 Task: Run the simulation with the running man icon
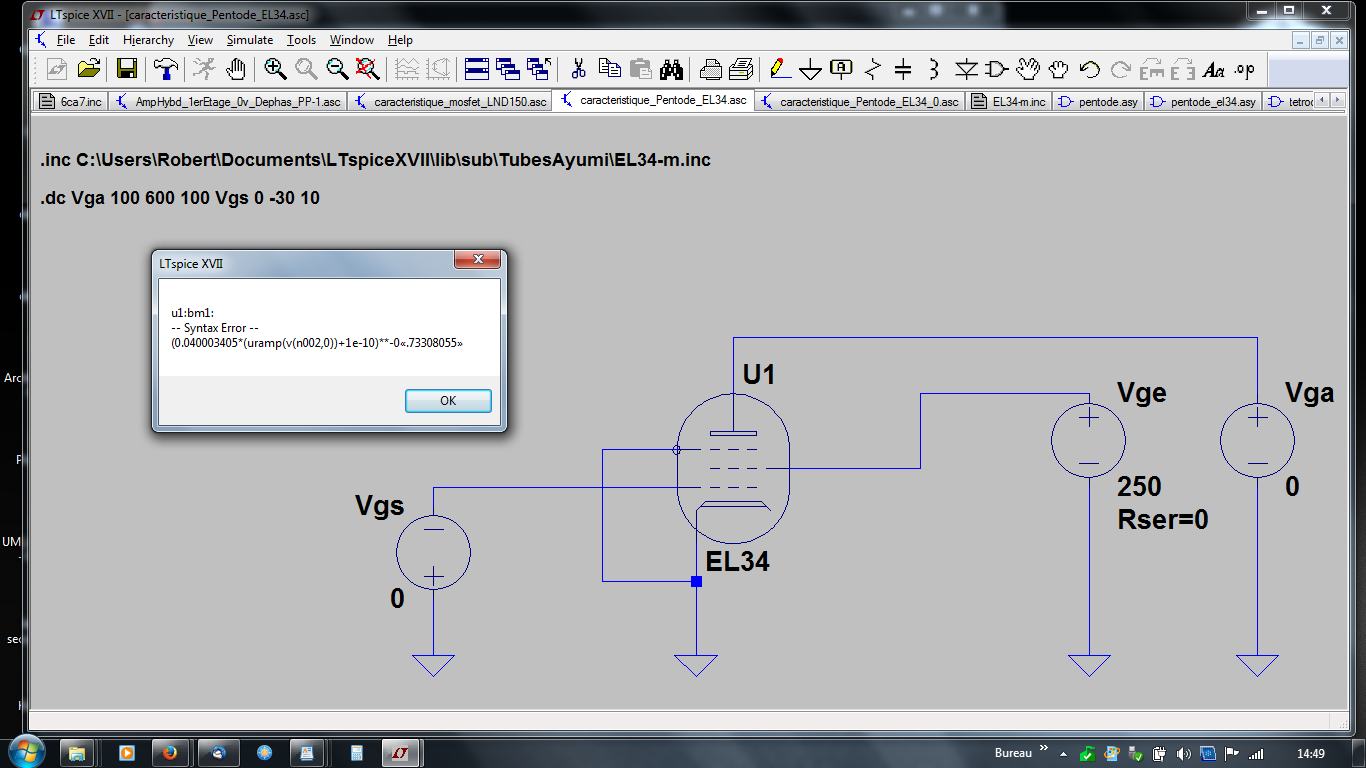(x=204, y=69)
